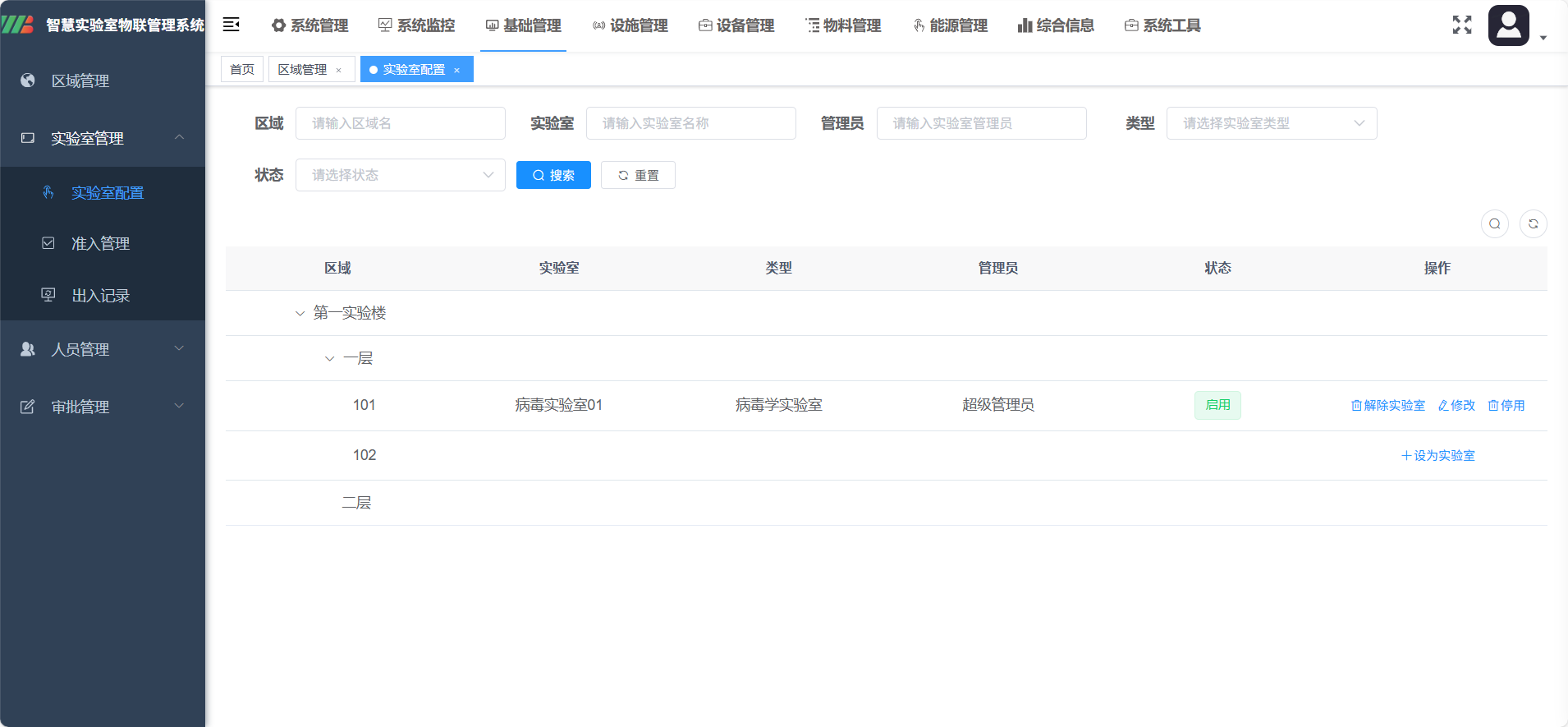1568x727 pixels.
Task: Open 区域管理 in the sidebar
Action: (x=80, y=81)
